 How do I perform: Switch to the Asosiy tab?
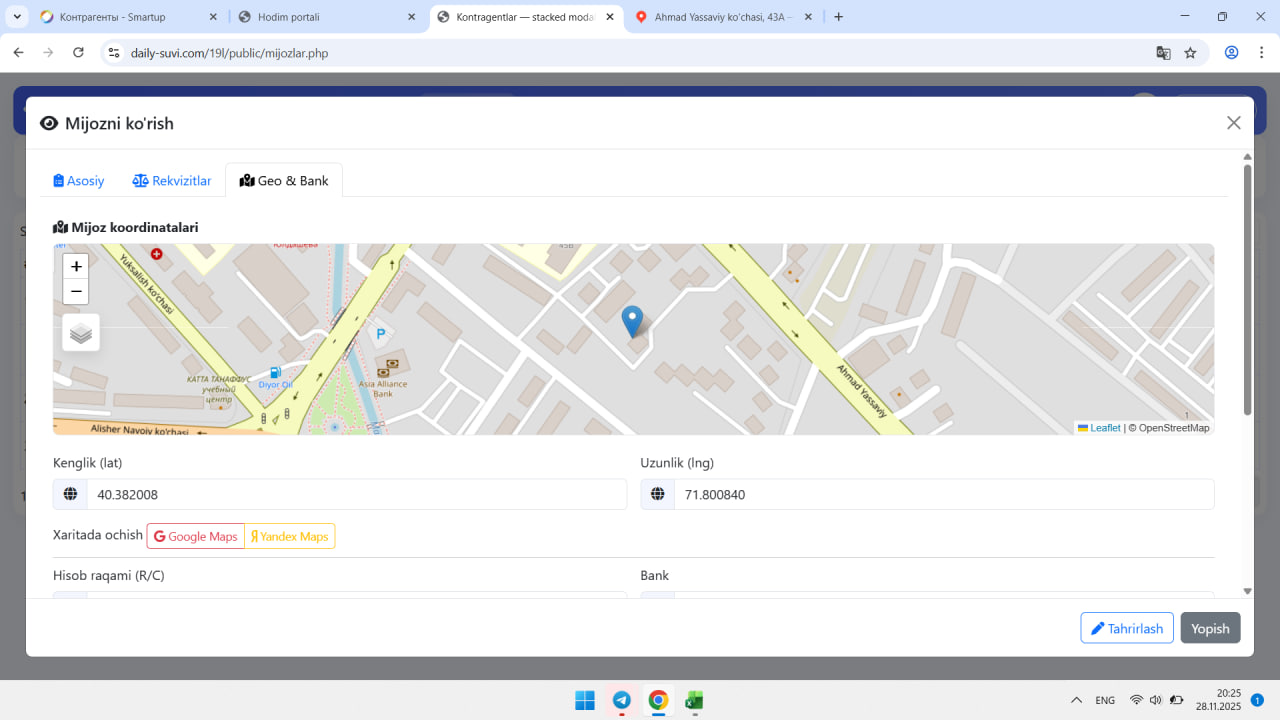point(79,181)
